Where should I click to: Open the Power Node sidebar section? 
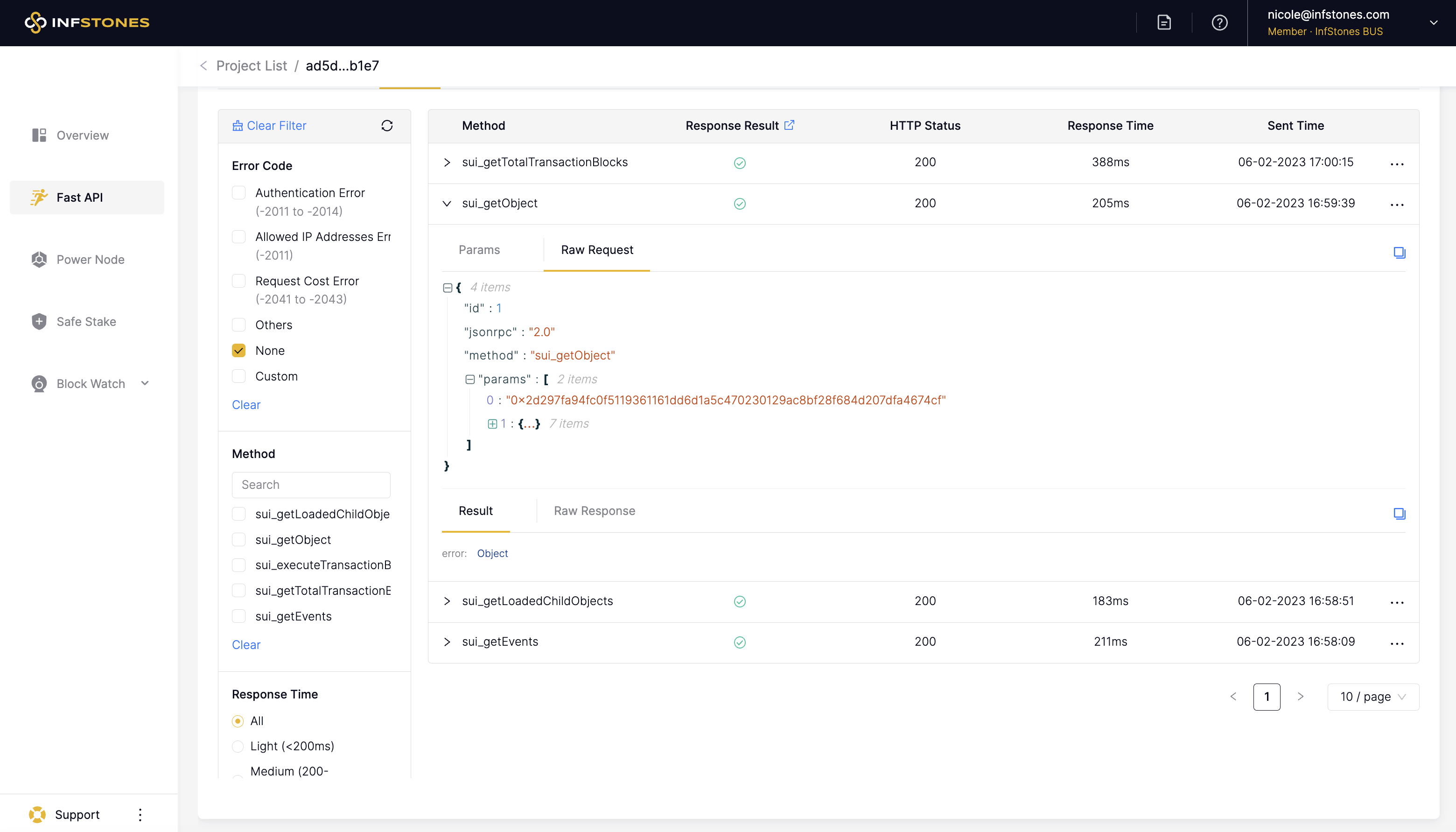[90, 260]
